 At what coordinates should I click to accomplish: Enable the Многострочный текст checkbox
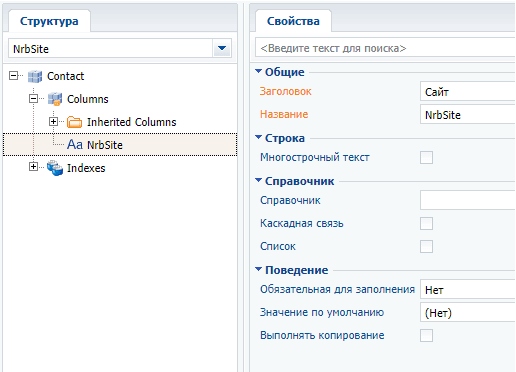point(426,157)
